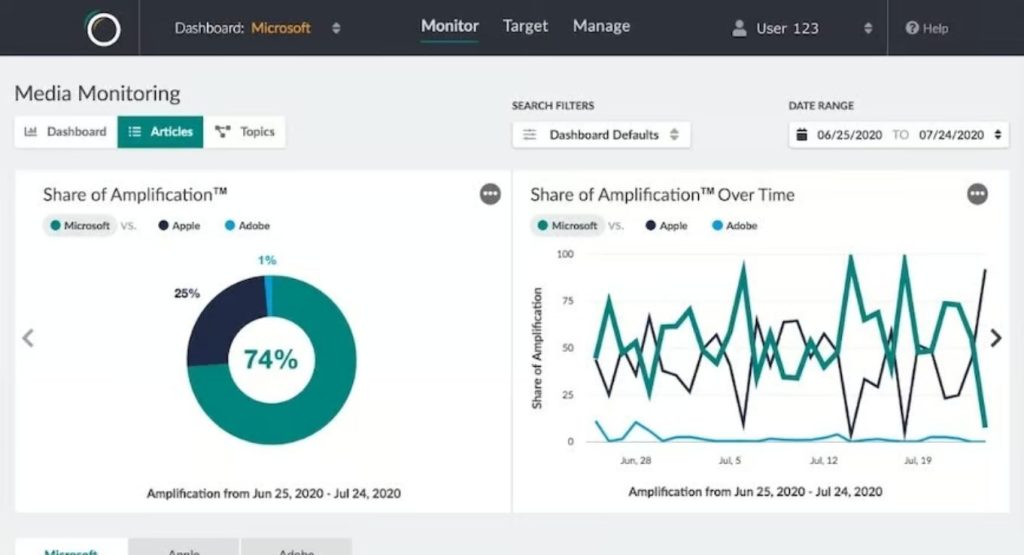Image resolution: width=1024 pixels, height=555 pixels.
Task: Toggle Adobe legend in donut chart
Action: click(x=246, y=226)
